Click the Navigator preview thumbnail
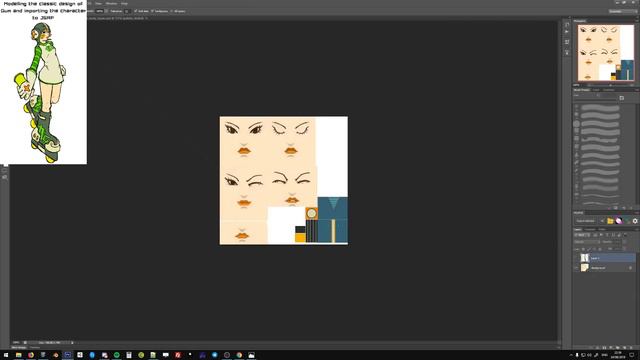640x360 pixels. 606,53
